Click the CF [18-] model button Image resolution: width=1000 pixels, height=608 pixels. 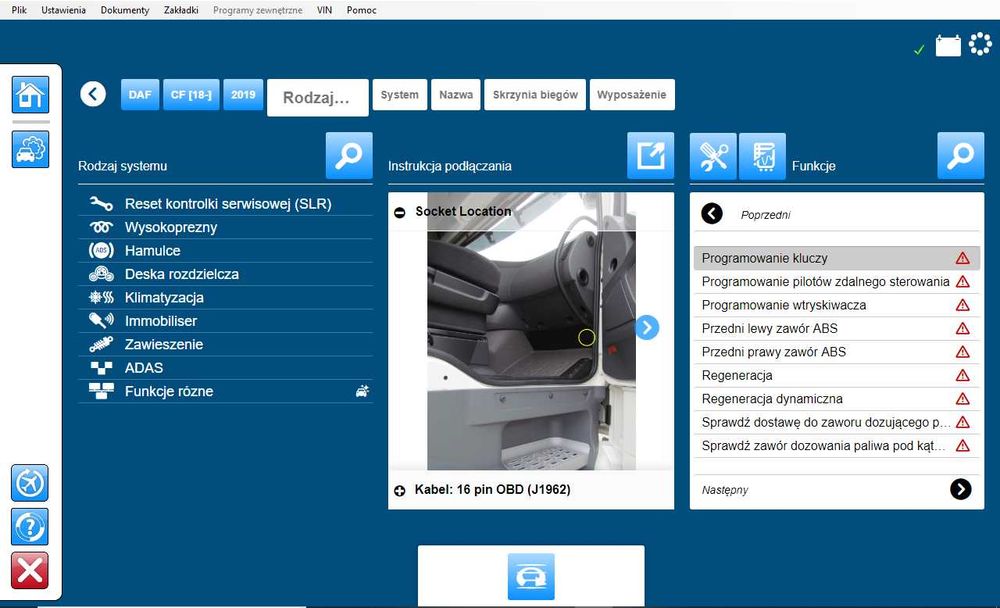tap(191, 94)
